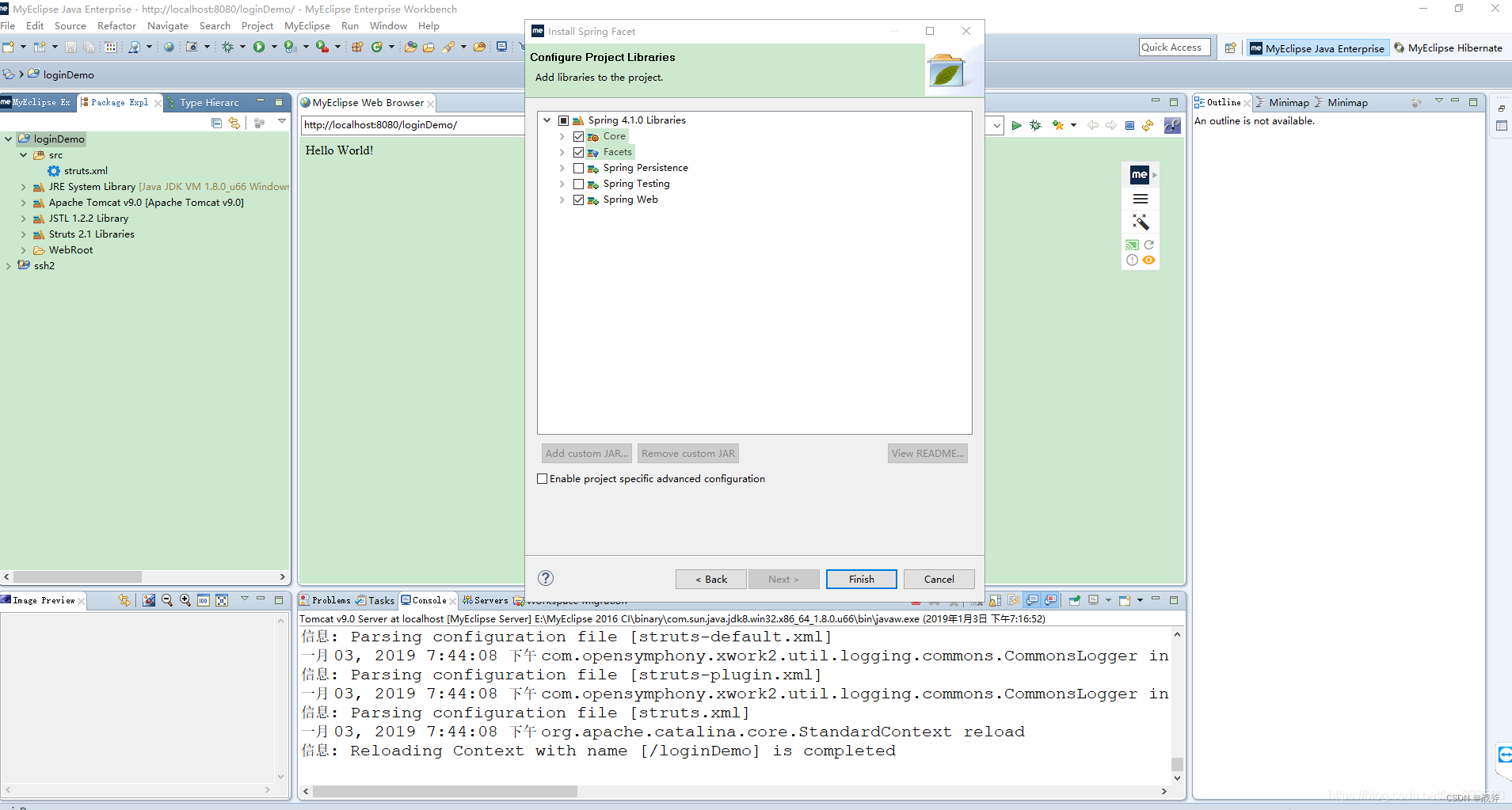Click the Cancel button in dialog
The width and height of the screenshot is (1512, 810).
tap(939, 579)
